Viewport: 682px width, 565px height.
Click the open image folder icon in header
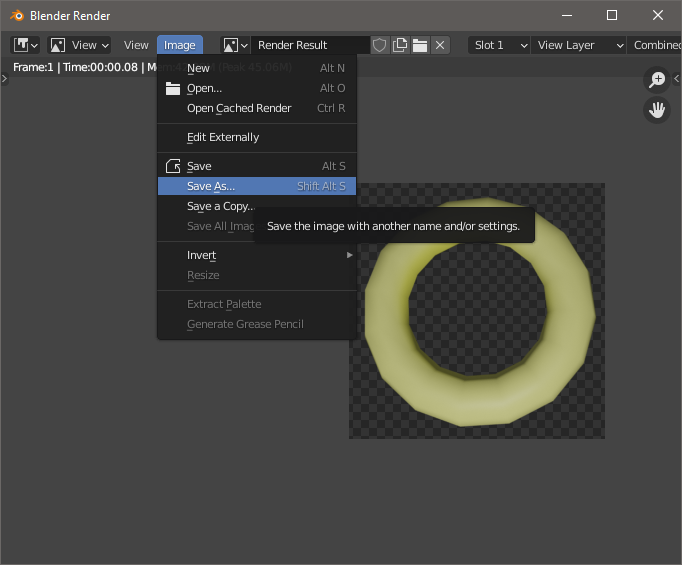(x=420, y=45)
